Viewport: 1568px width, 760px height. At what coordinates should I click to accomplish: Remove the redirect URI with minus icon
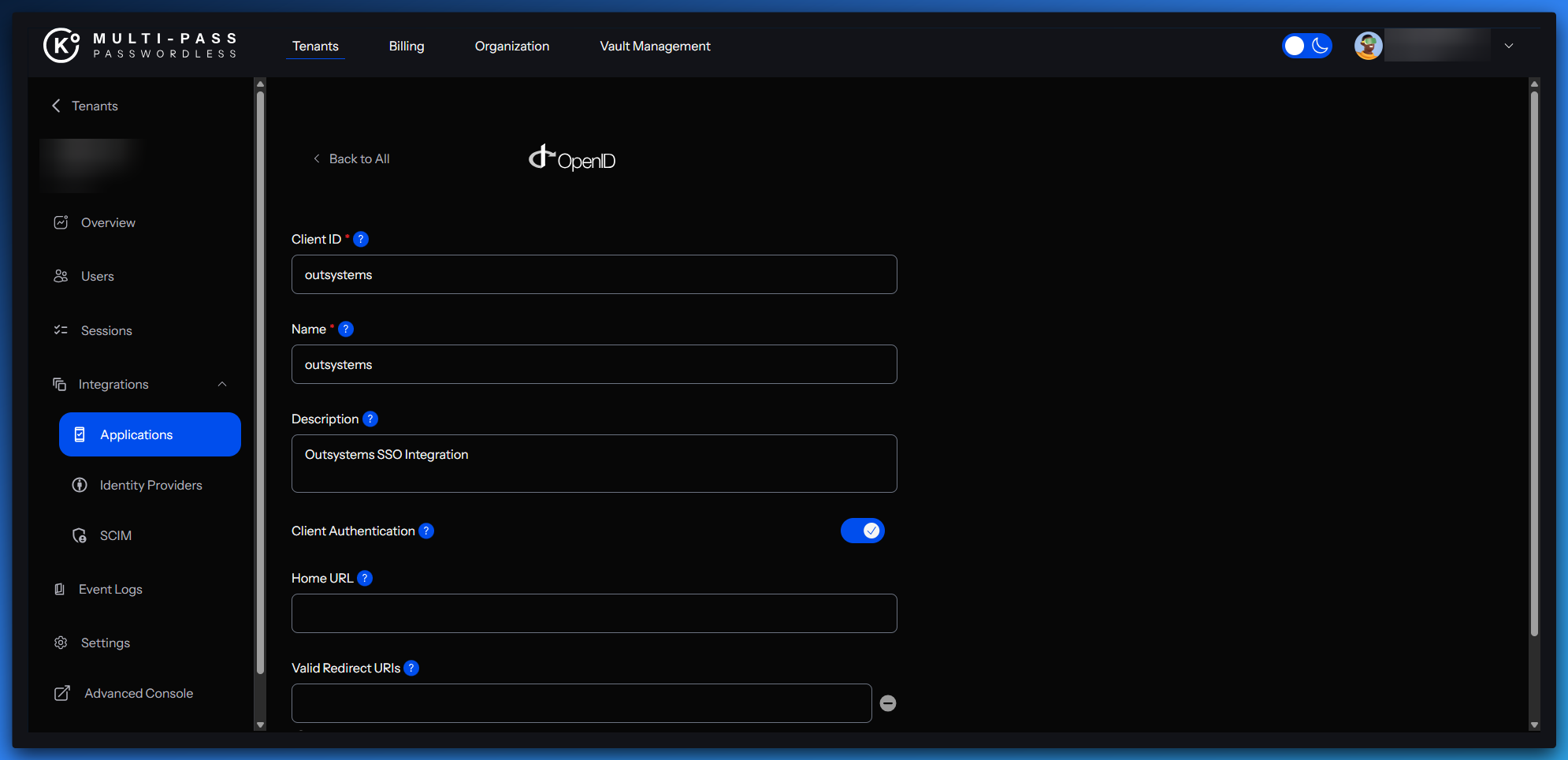tap(888, 703)
